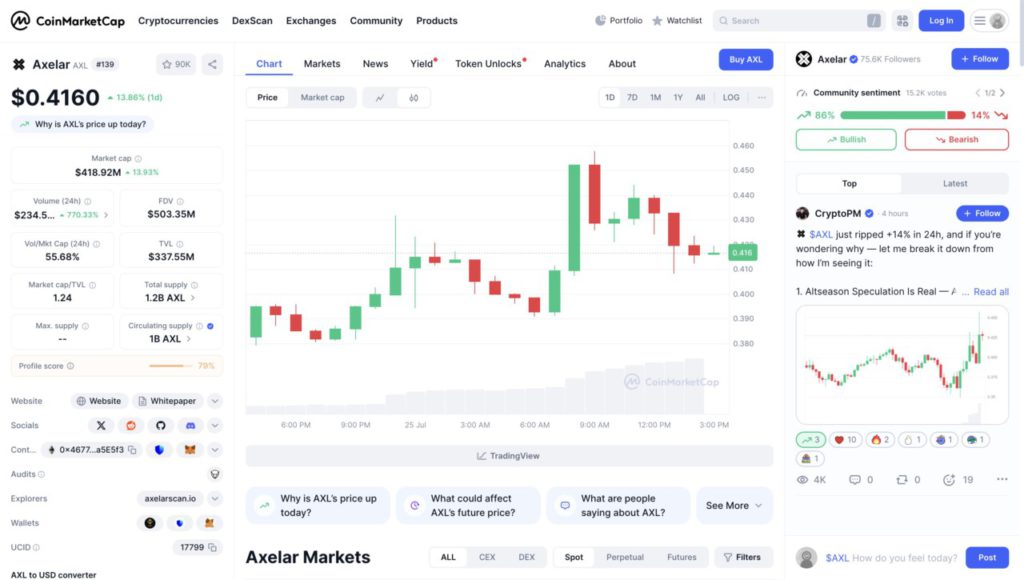Open the apps grid icon near Log In
Image resolution: width=1024 pixels, height=580 pixels.
point(902,20)
